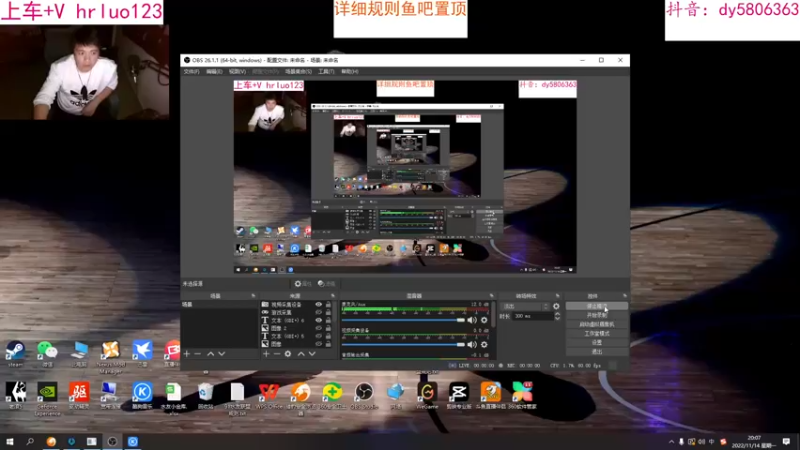Mute the 麦克风/Aux mixer channel
800x450 pixels.
[x=472, y=320]
